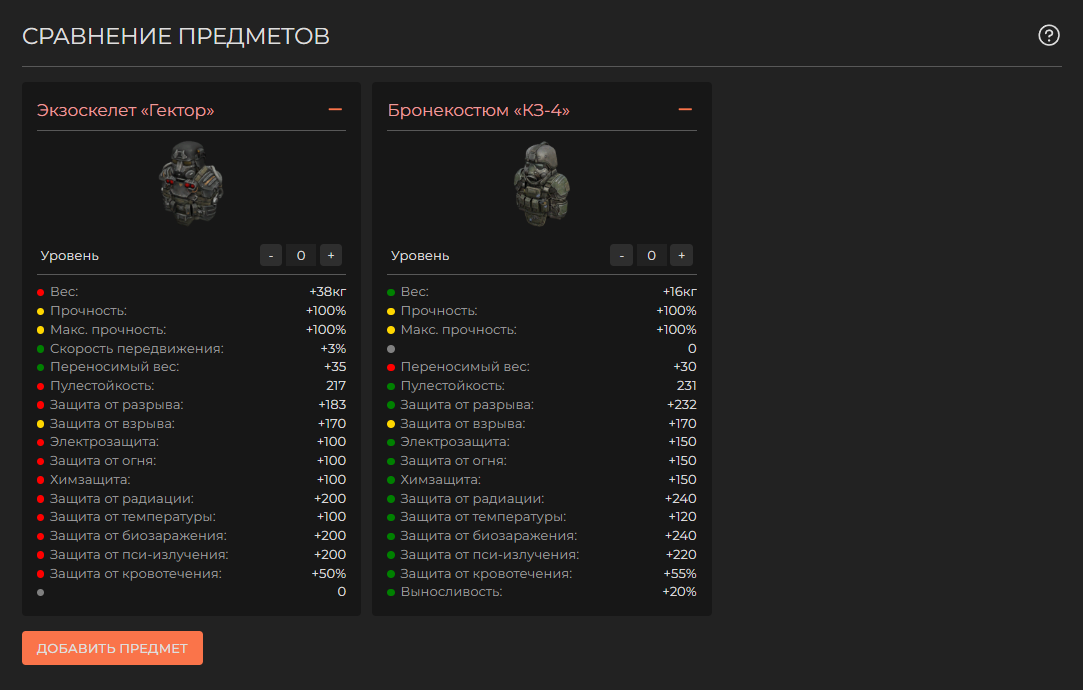Select Пулестойкость stat row in КЗ-4 card

[x=541, y=386]
